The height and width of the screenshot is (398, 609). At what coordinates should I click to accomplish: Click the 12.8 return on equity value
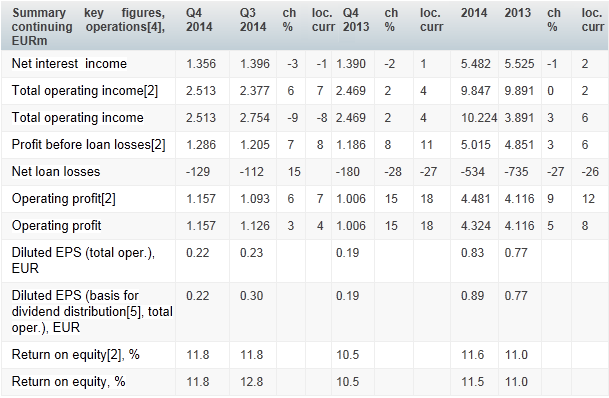tap(252, 382)
